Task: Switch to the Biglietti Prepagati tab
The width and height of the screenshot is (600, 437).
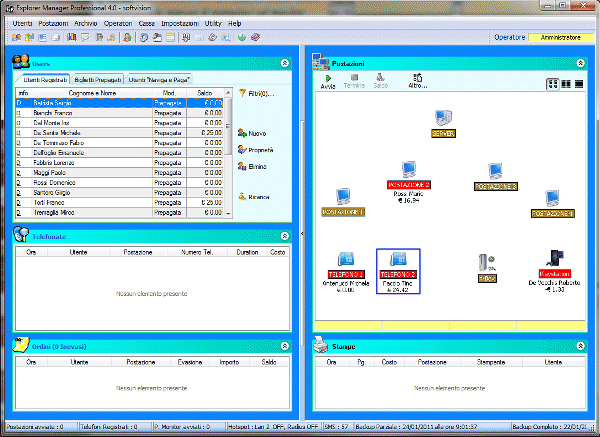Action: 98,80
